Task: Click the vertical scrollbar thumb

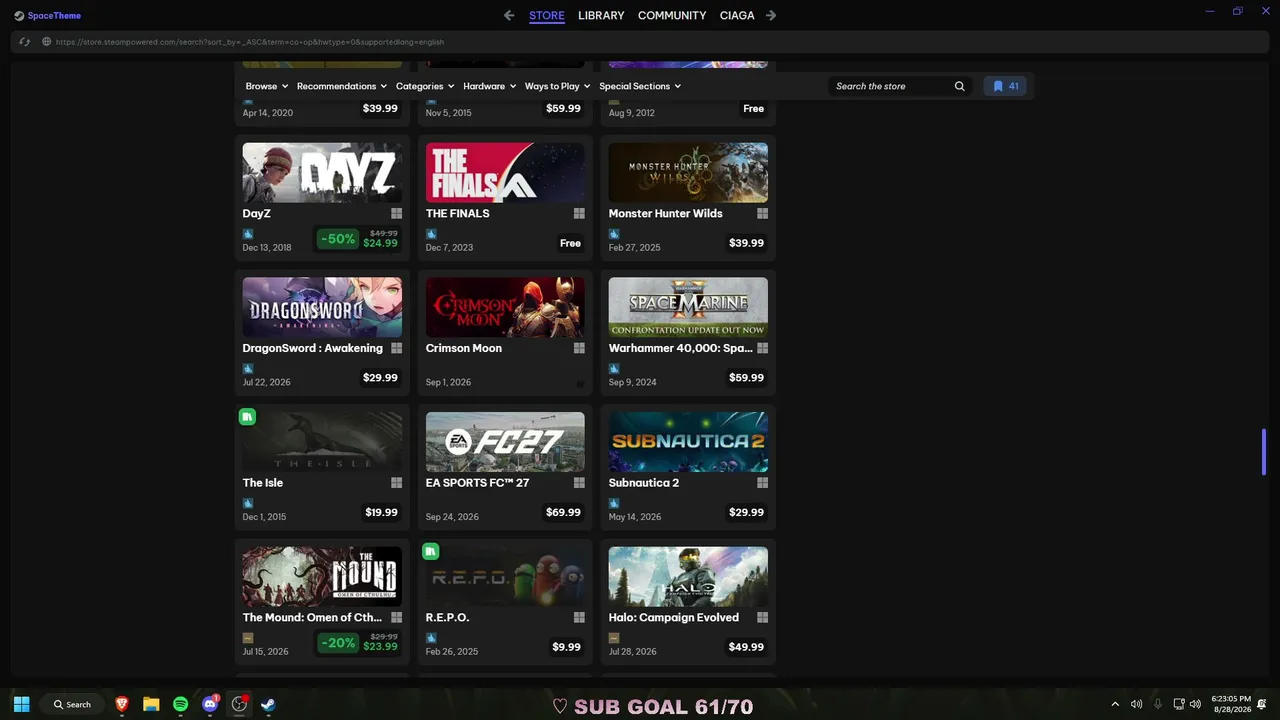Action: pyautogui.click(x=1264, y=452)
